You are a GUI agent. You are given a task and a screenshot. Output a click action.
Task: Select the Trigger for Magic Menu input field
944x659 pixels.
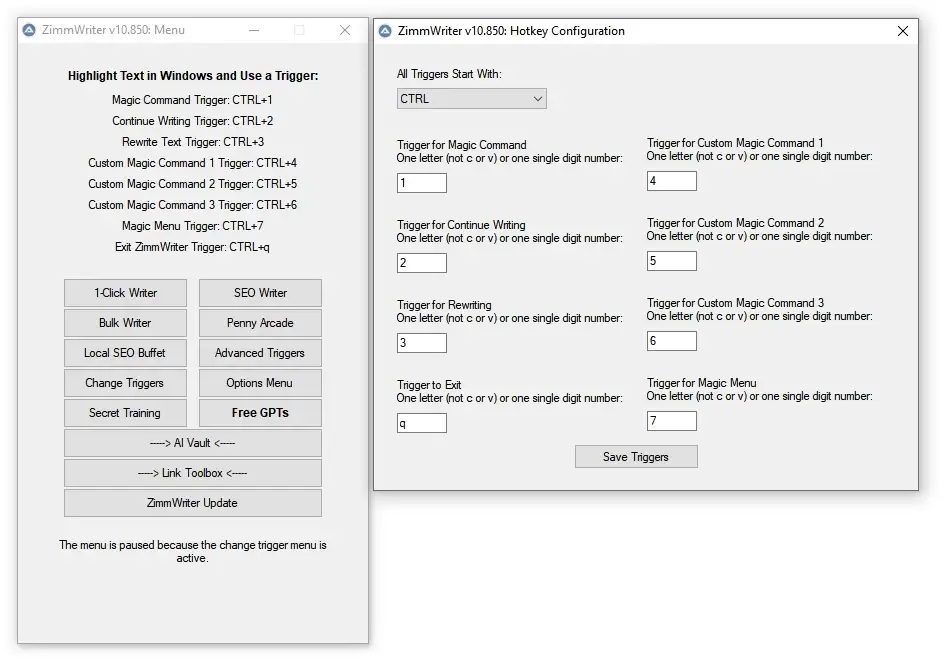point(671,420)
